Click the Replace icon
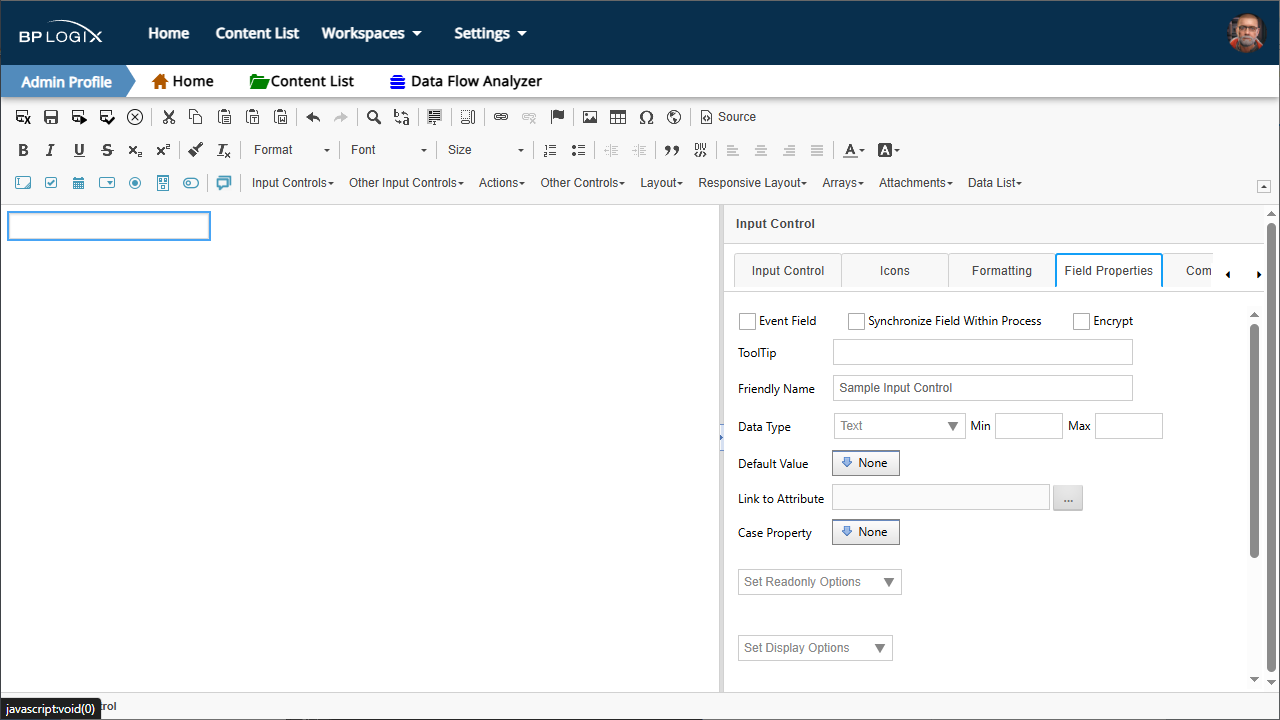Image resolution: width=1280 pixels, height=720 pixels. pyautogui.click(x=402, y=117)
